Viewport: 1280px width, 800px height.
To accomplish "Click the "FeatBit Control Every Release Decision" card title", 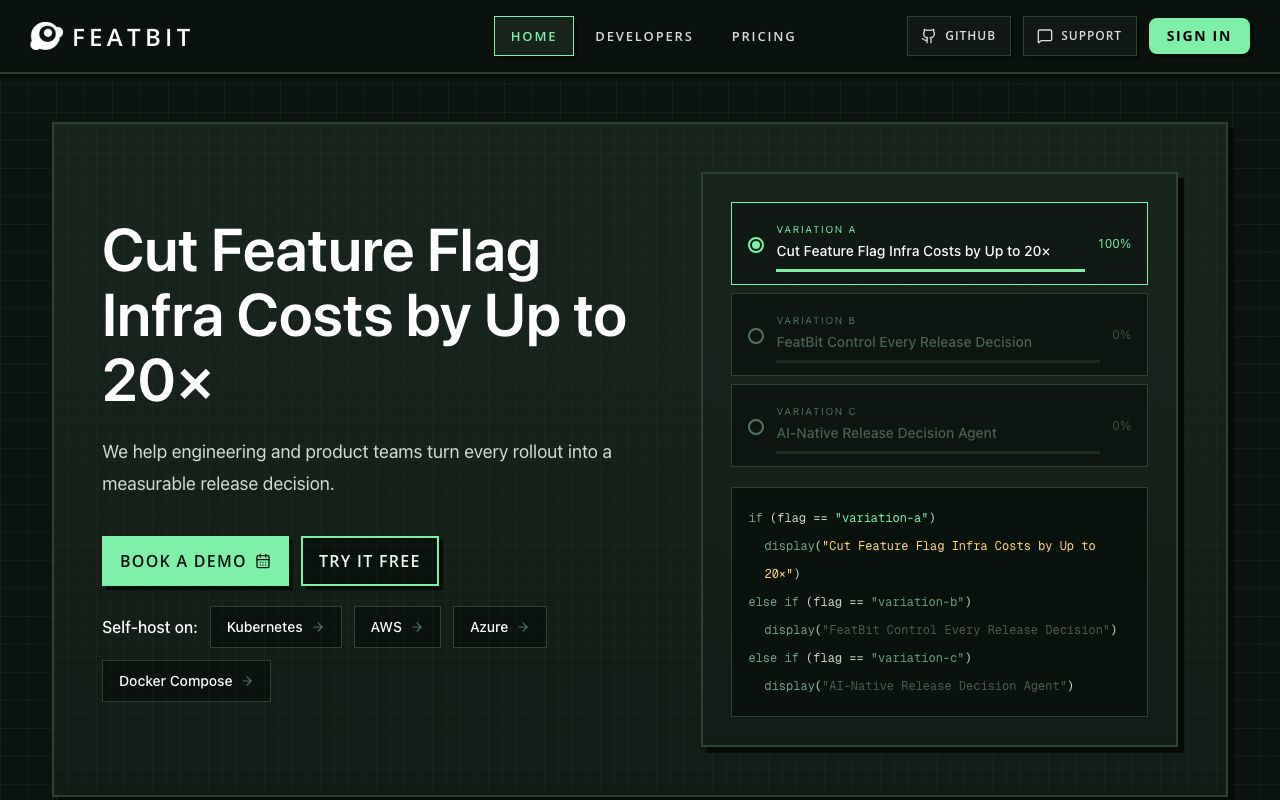I will click(904, 342).
